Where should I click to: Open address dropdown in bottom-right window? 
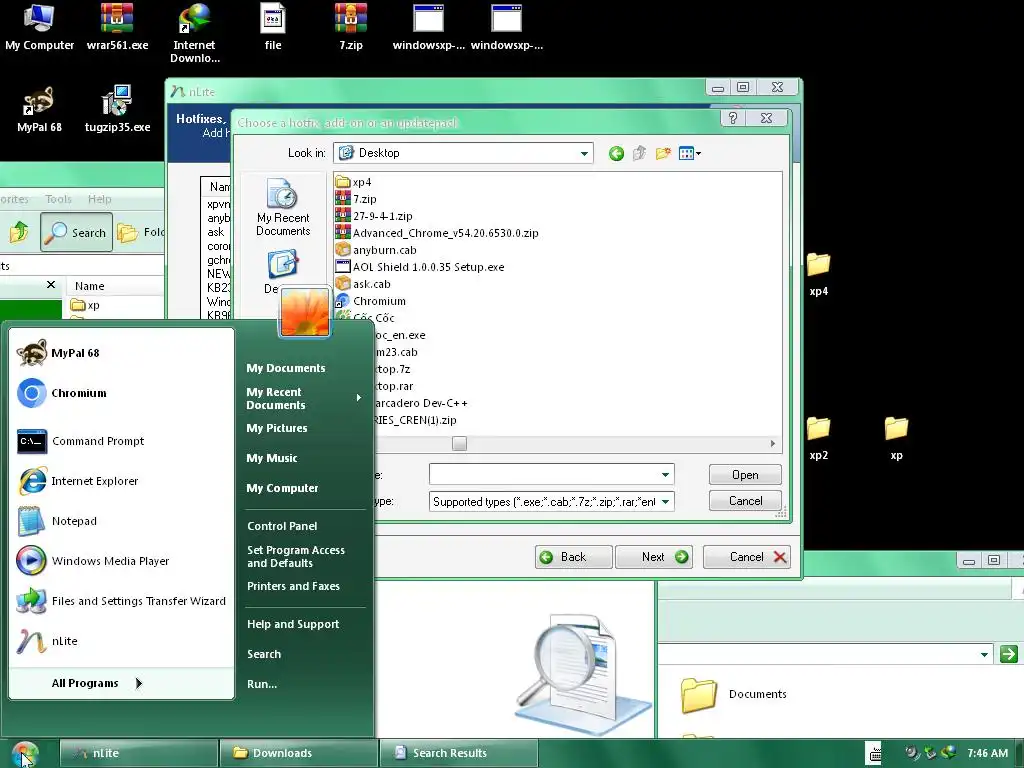click(984, 654)
